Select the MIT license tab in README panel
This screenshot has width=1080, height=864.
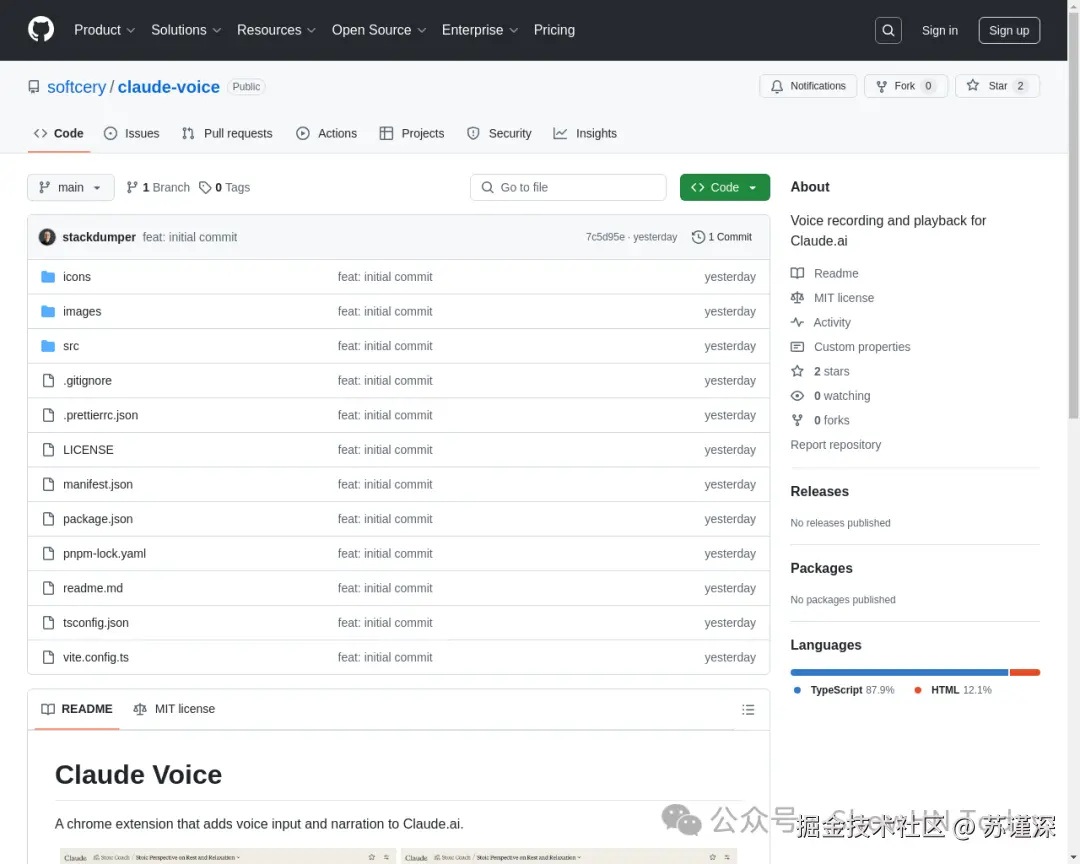[174, 709]
